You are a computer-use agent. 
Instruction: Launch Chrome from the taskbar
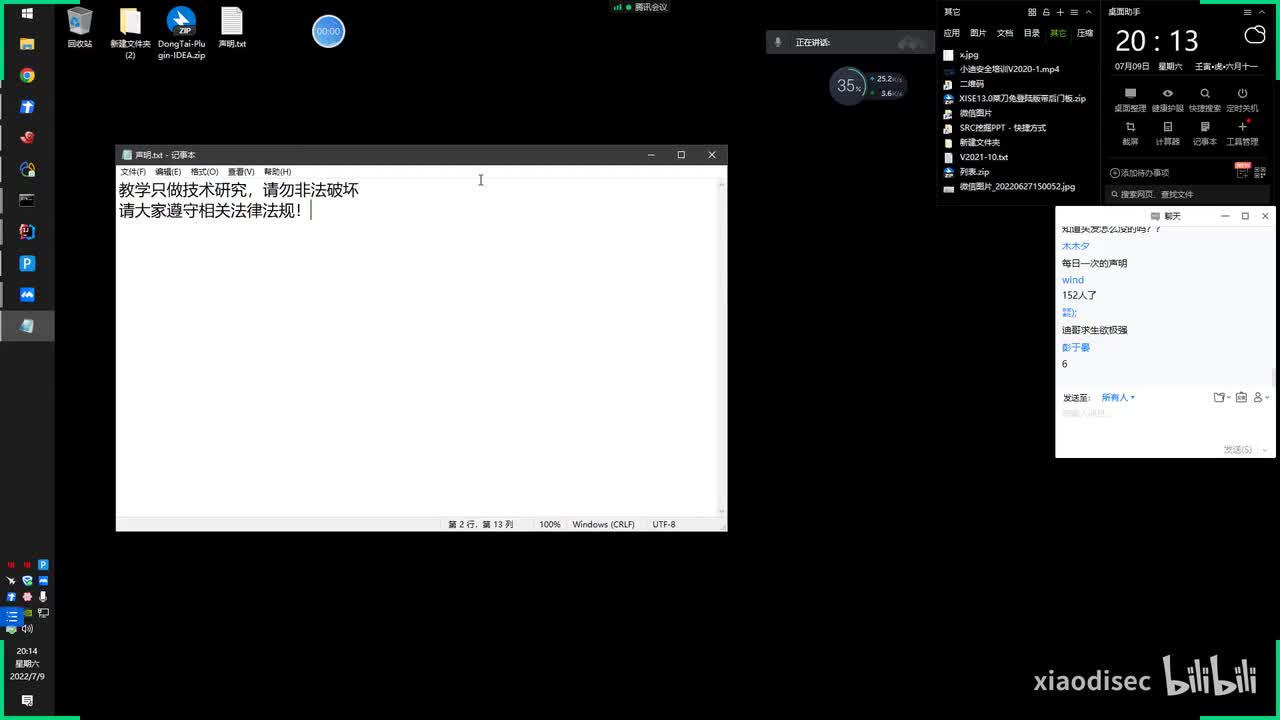(27, 76)
